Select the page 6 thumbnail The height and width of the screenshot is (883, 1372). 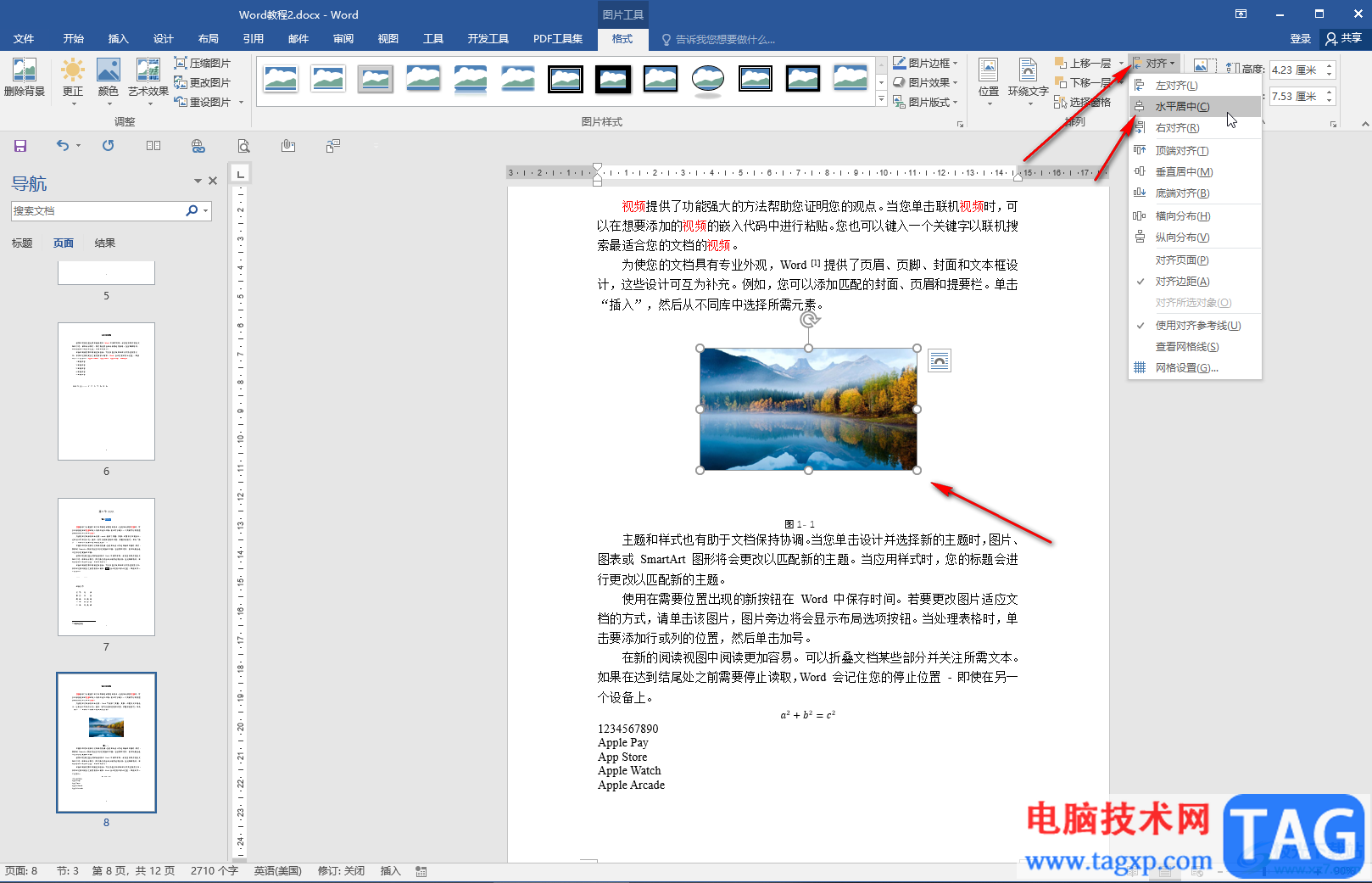tap(106, 391)
